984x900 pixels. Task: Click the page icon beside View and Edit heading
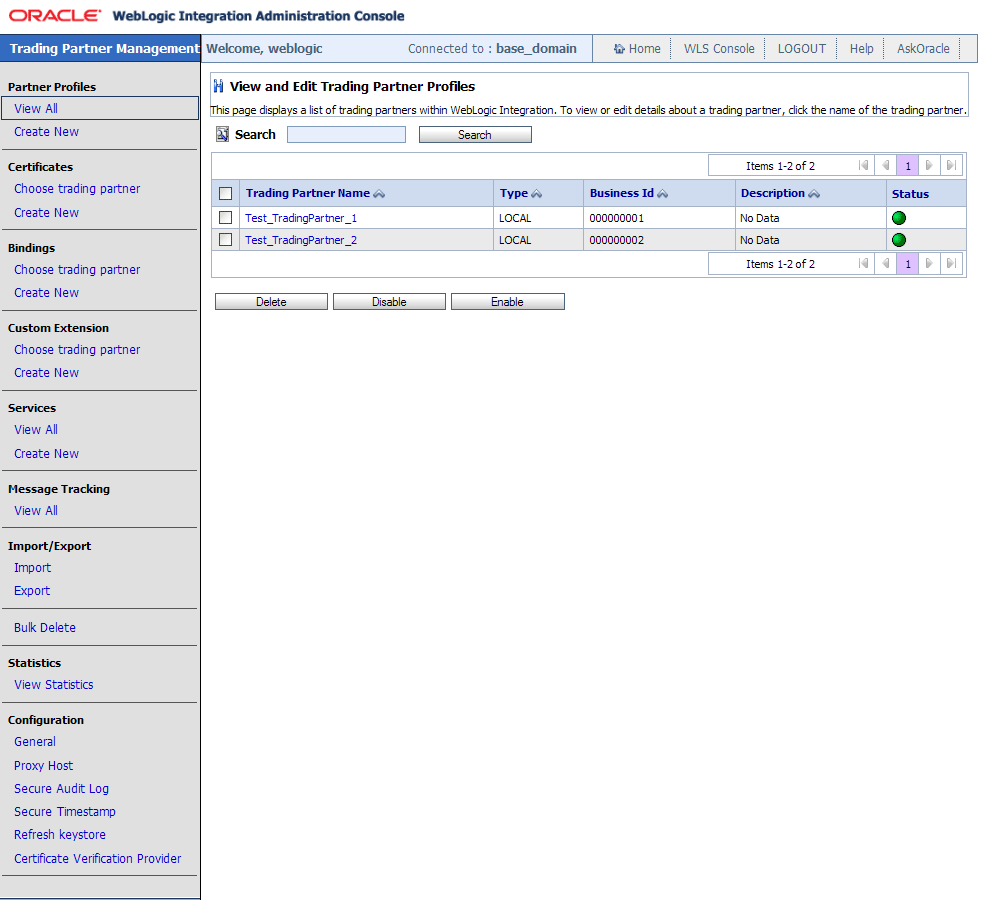click(x=218, y=86)
